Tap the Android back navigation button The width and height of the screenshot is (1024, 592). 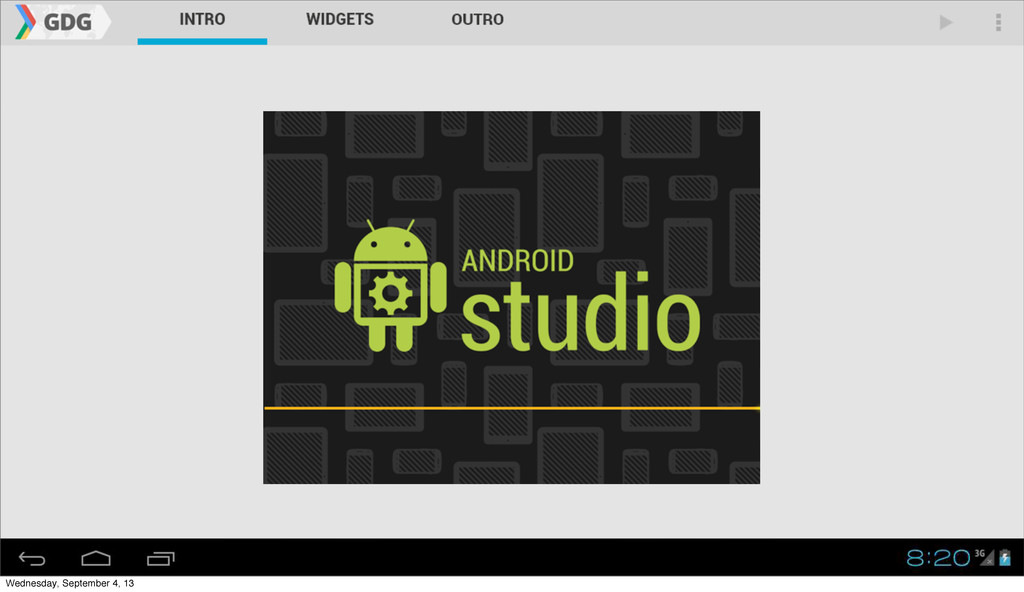point(31,559)
